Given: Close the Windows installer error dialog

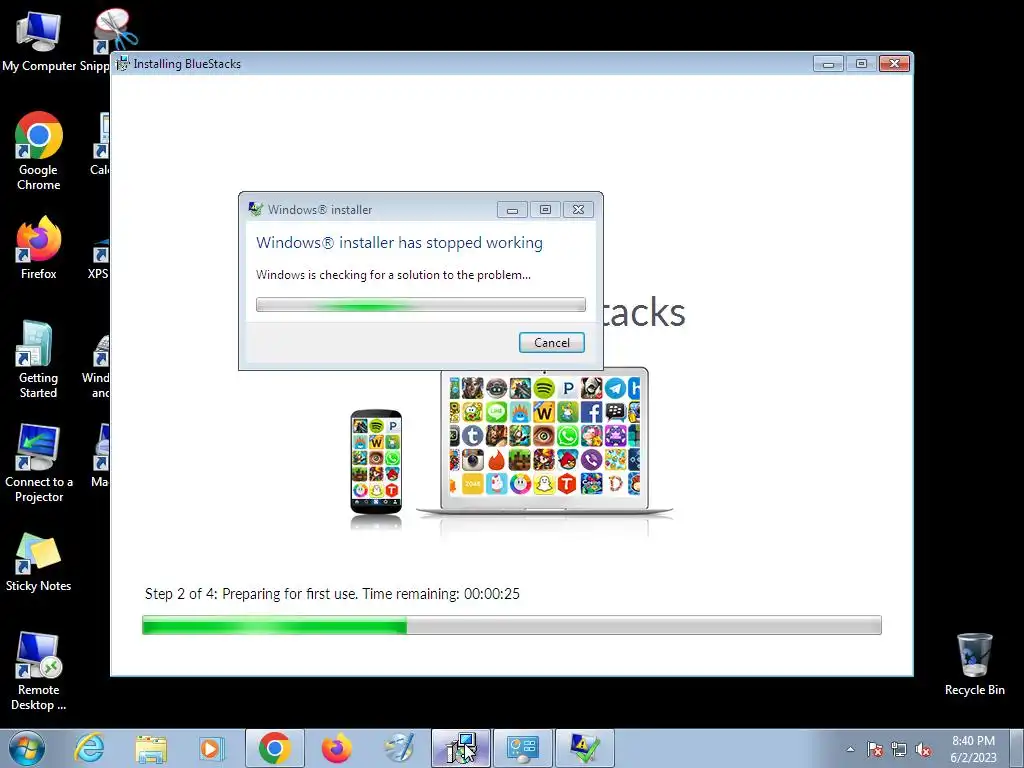Looking at the screenshot, I should (x=578, y=210).
